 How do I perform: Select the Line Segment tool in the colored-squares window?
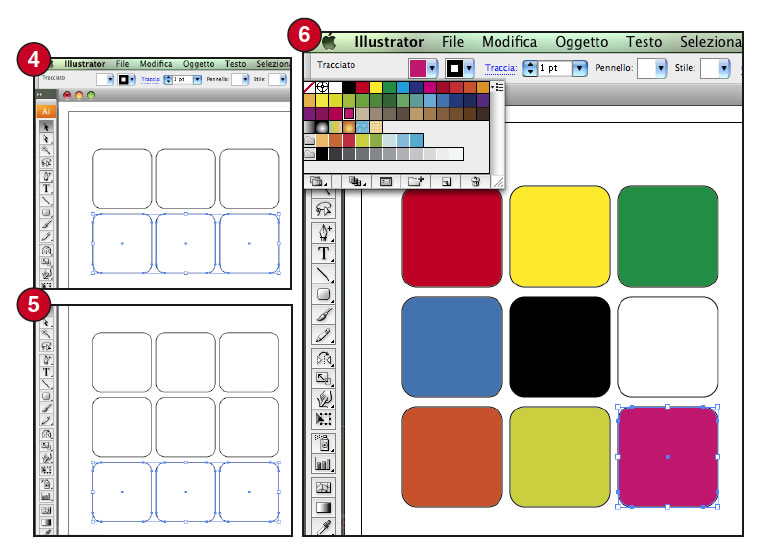(323, 274)
